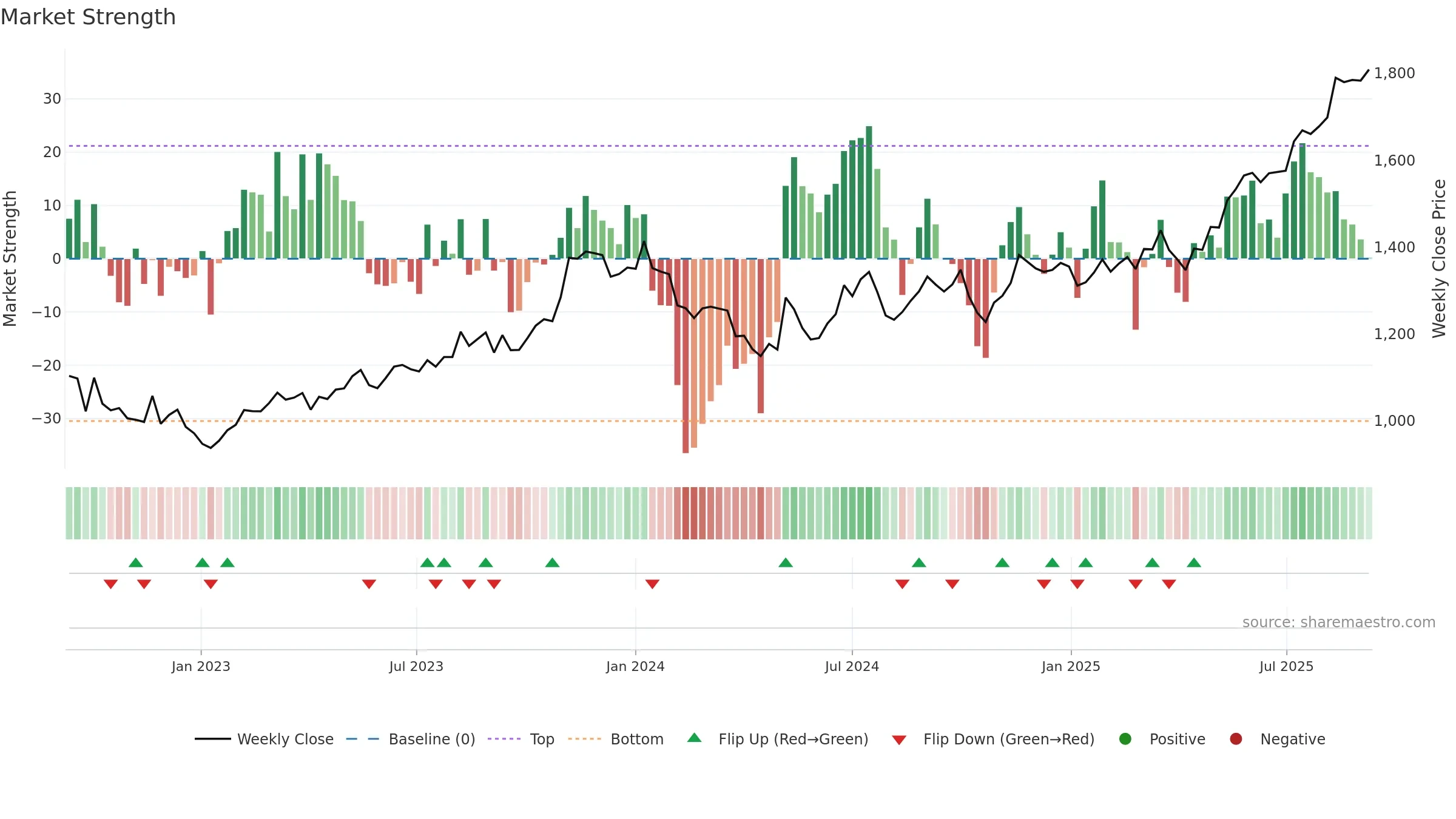Click the red Flip Down legend triangle icon
The image size is (1456, 819).
coord(899,740)
